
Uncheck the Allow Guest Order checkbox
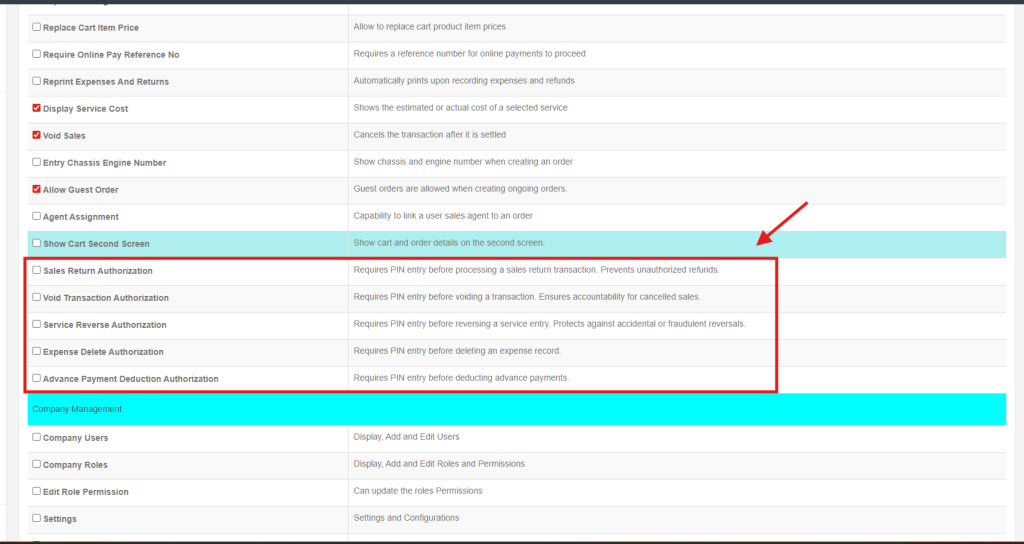point(37,189)
